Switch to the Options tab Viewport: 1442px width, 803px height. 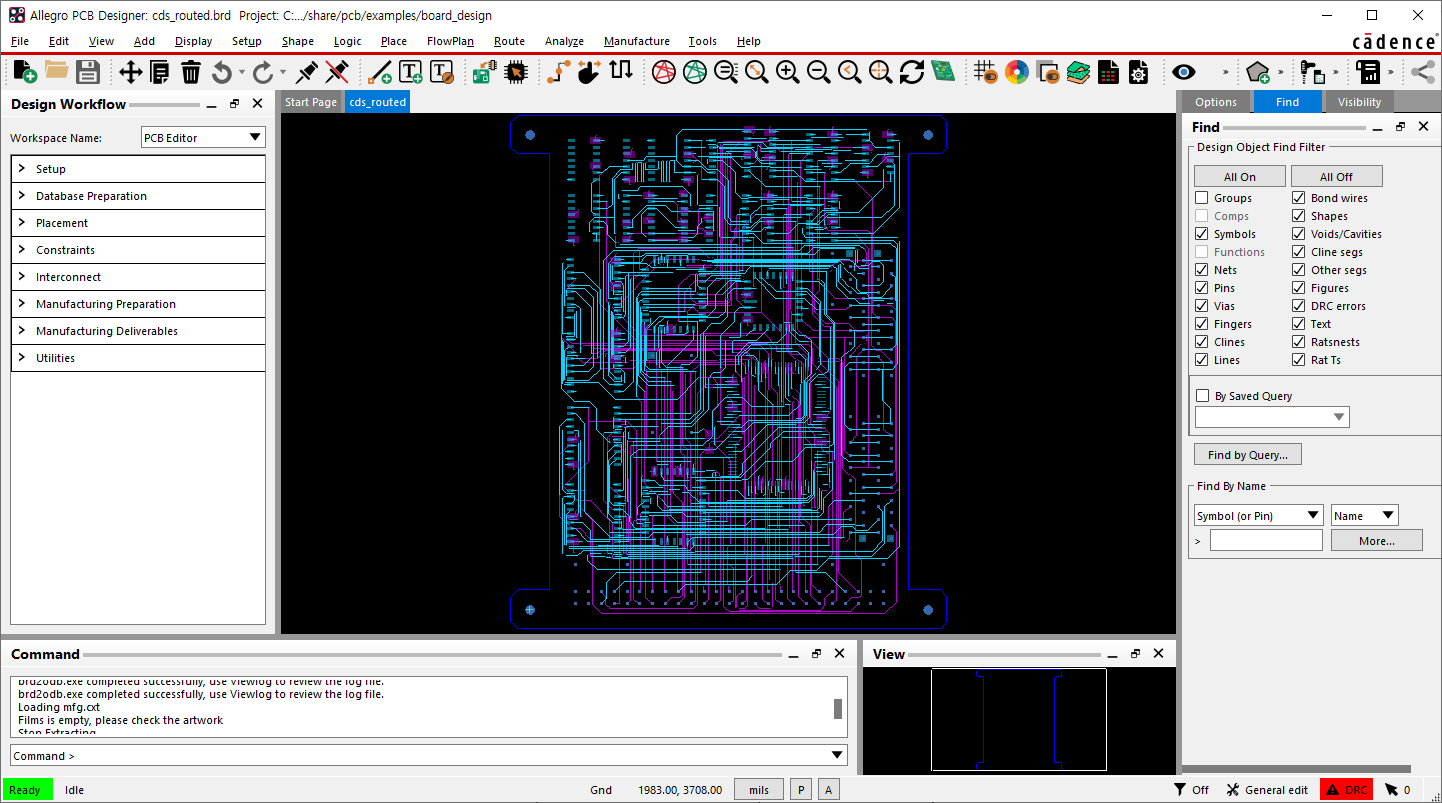(x=1216, y=102)
